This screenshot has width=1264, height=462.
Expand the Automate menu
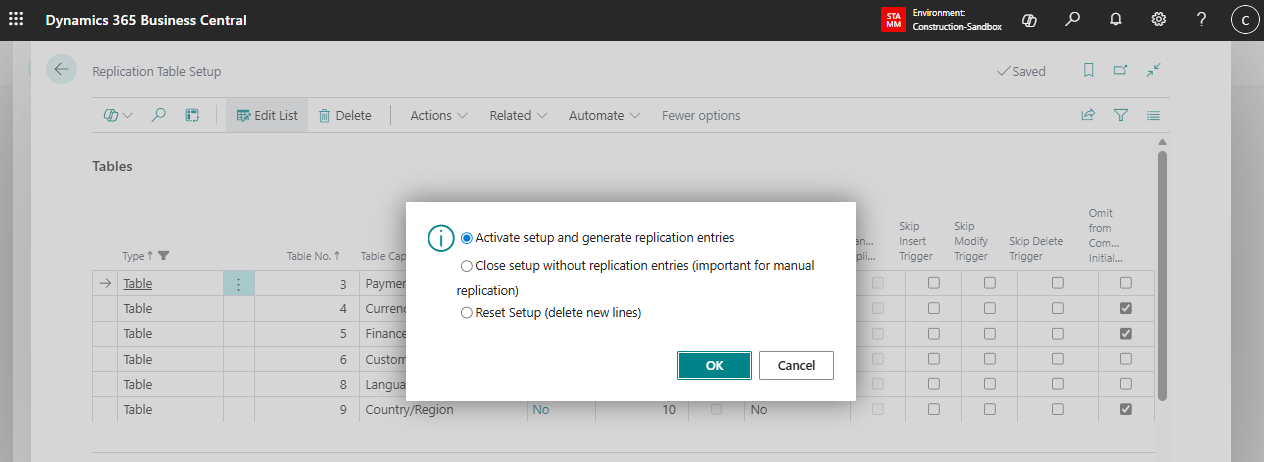[x=604, y=116]
